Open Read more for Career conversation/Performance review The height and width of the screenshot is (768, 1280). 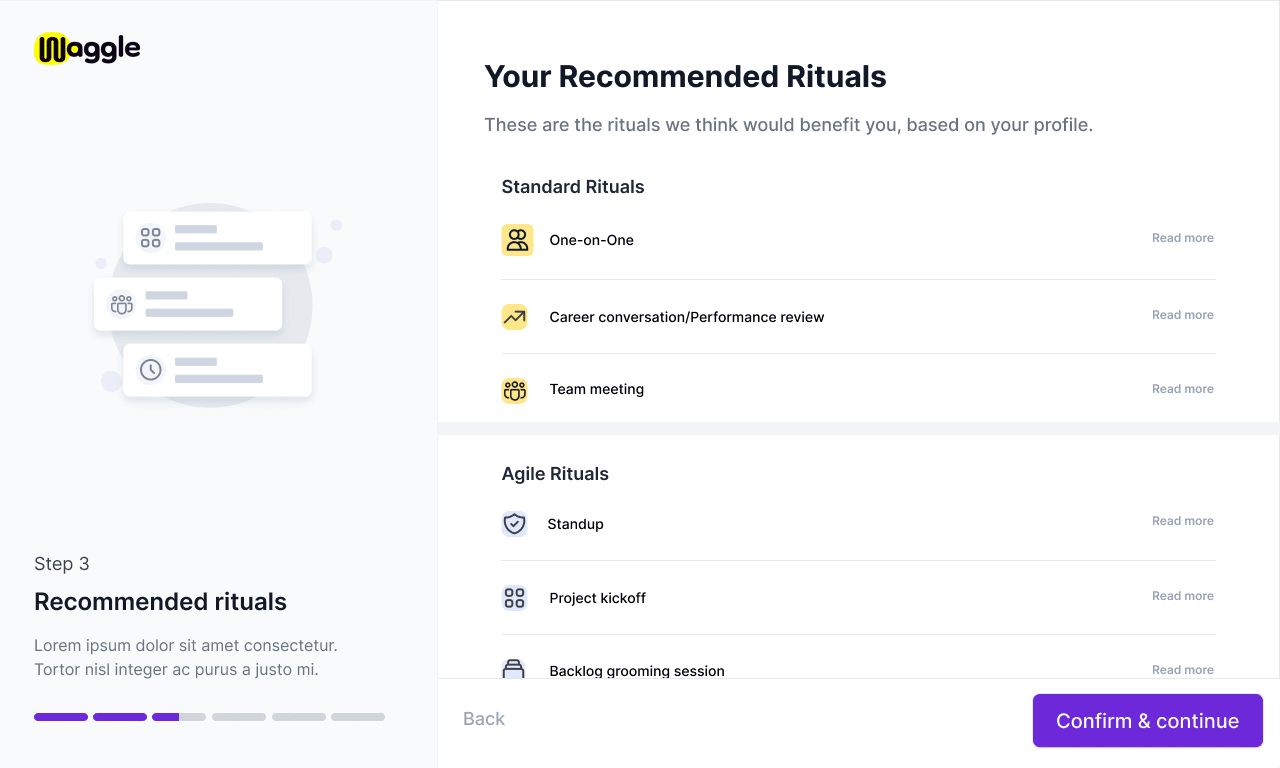pos(1183,315)
